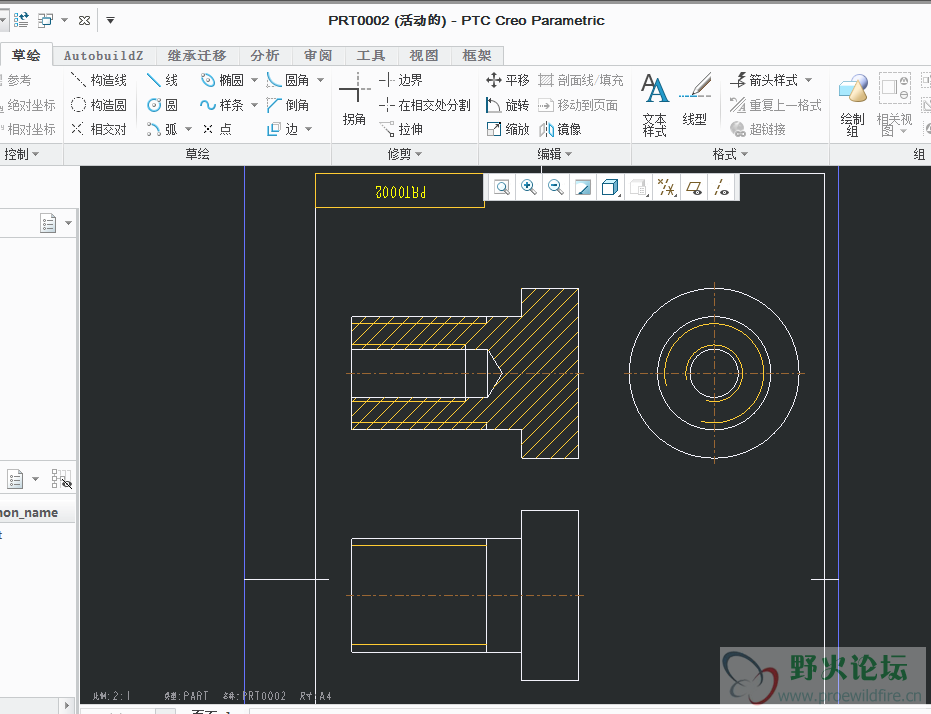Select the Translate (平移) edit tool

508,80
